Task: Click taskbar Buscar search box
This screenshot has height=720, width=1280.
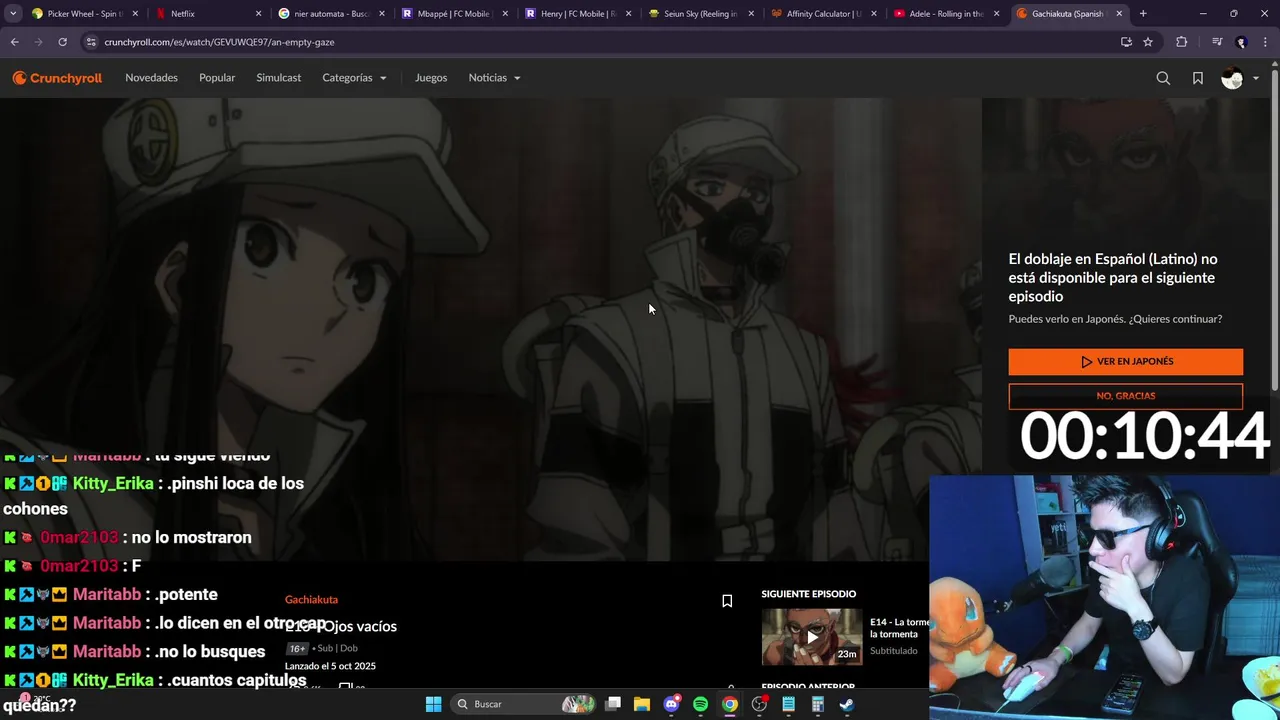Action: point(522,704)
